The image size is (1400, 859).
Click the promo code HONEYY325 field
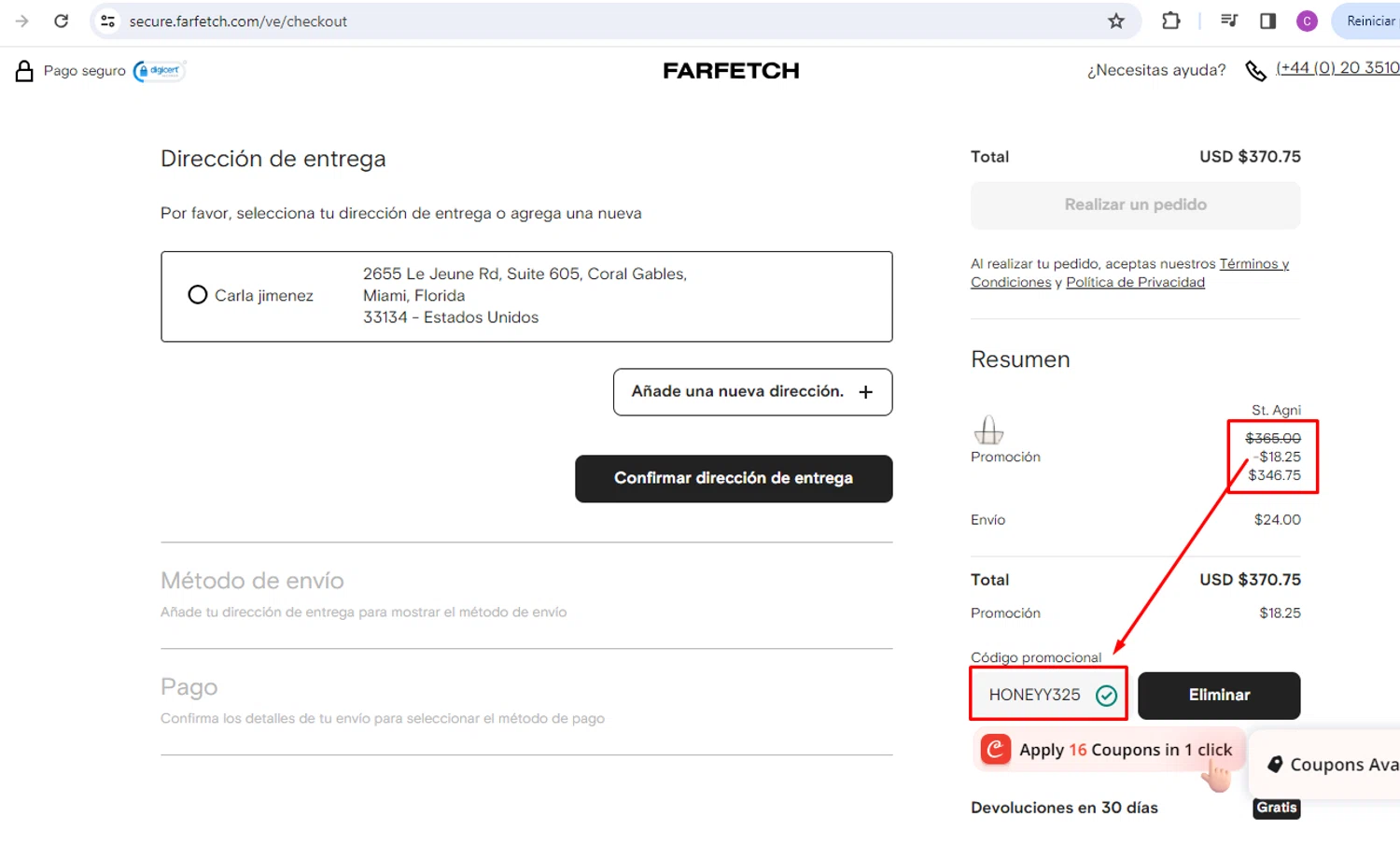1048,695
